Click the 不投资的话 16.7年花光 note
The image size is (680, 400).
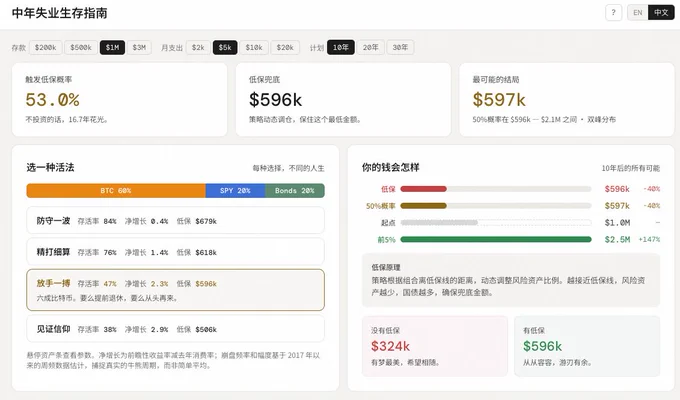coord(66,119)
